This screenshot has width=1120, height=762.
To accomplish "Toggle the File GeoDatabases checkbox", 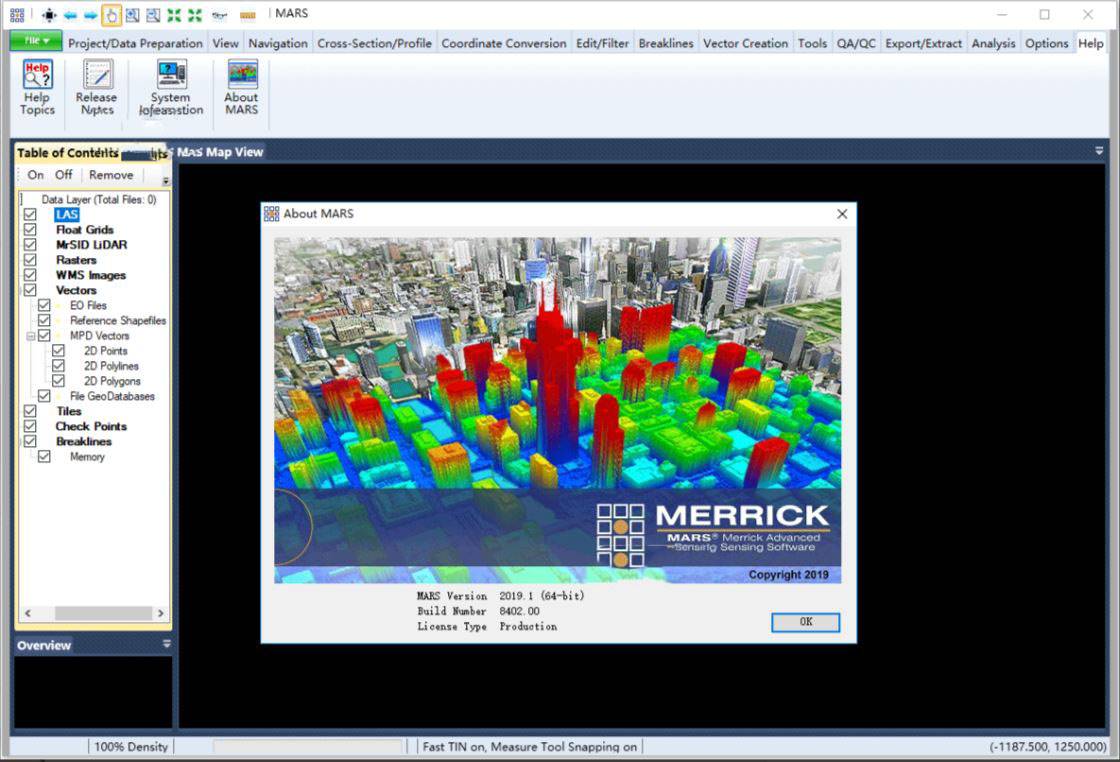I will [x=44, y=396].
